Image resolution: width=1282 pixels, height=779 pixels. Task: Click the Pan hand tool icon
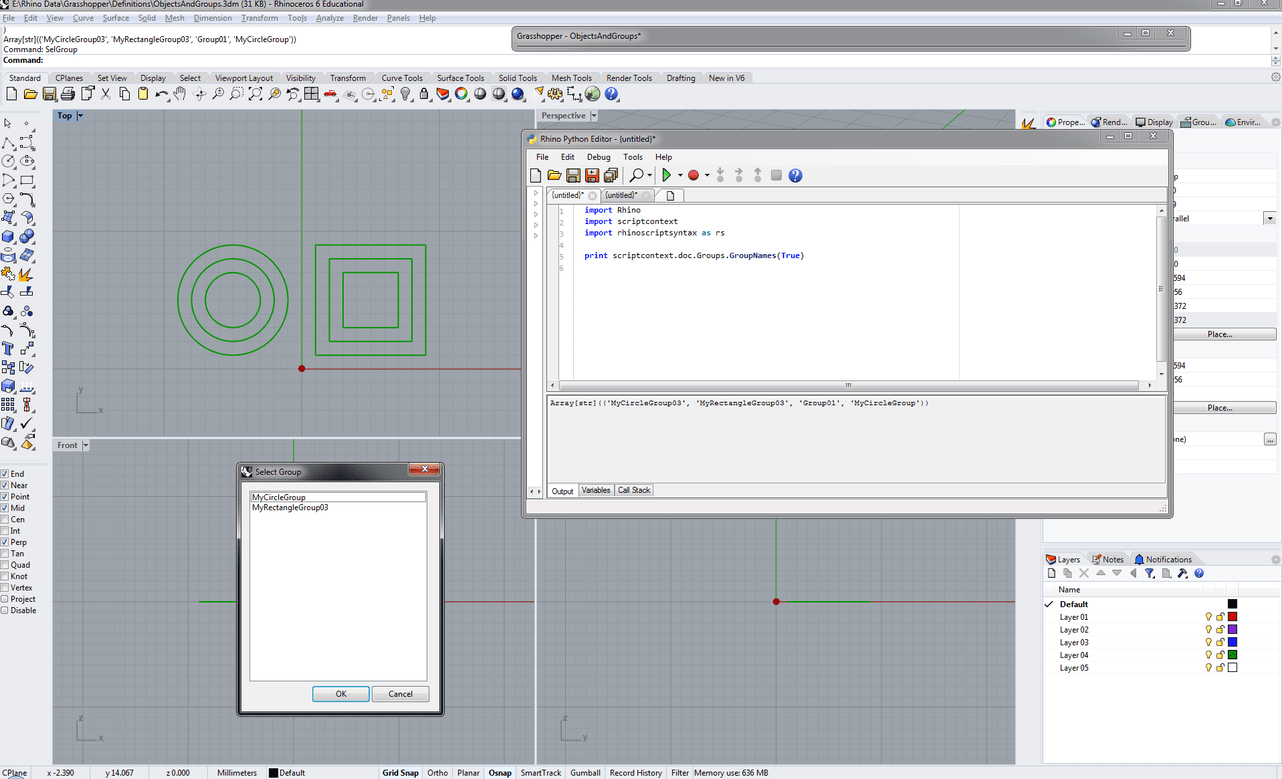[180, 94]
